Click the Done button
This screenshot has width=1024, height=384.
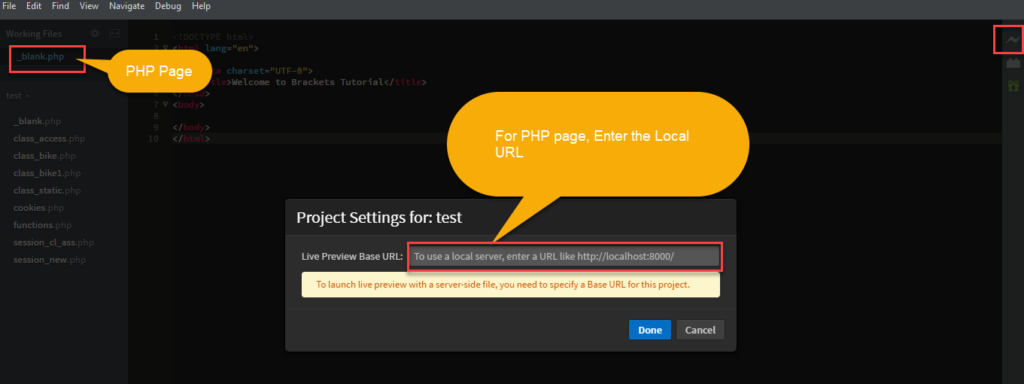650,330
